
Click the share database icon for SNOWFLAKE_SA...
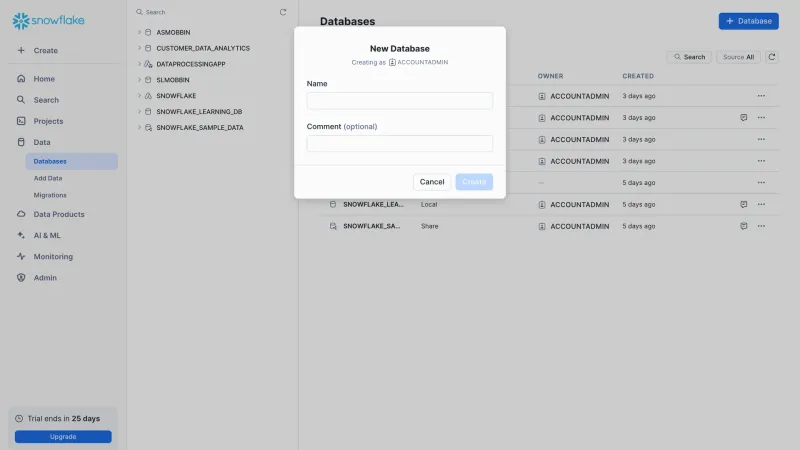pyautogui.click(x=333, y=226)
